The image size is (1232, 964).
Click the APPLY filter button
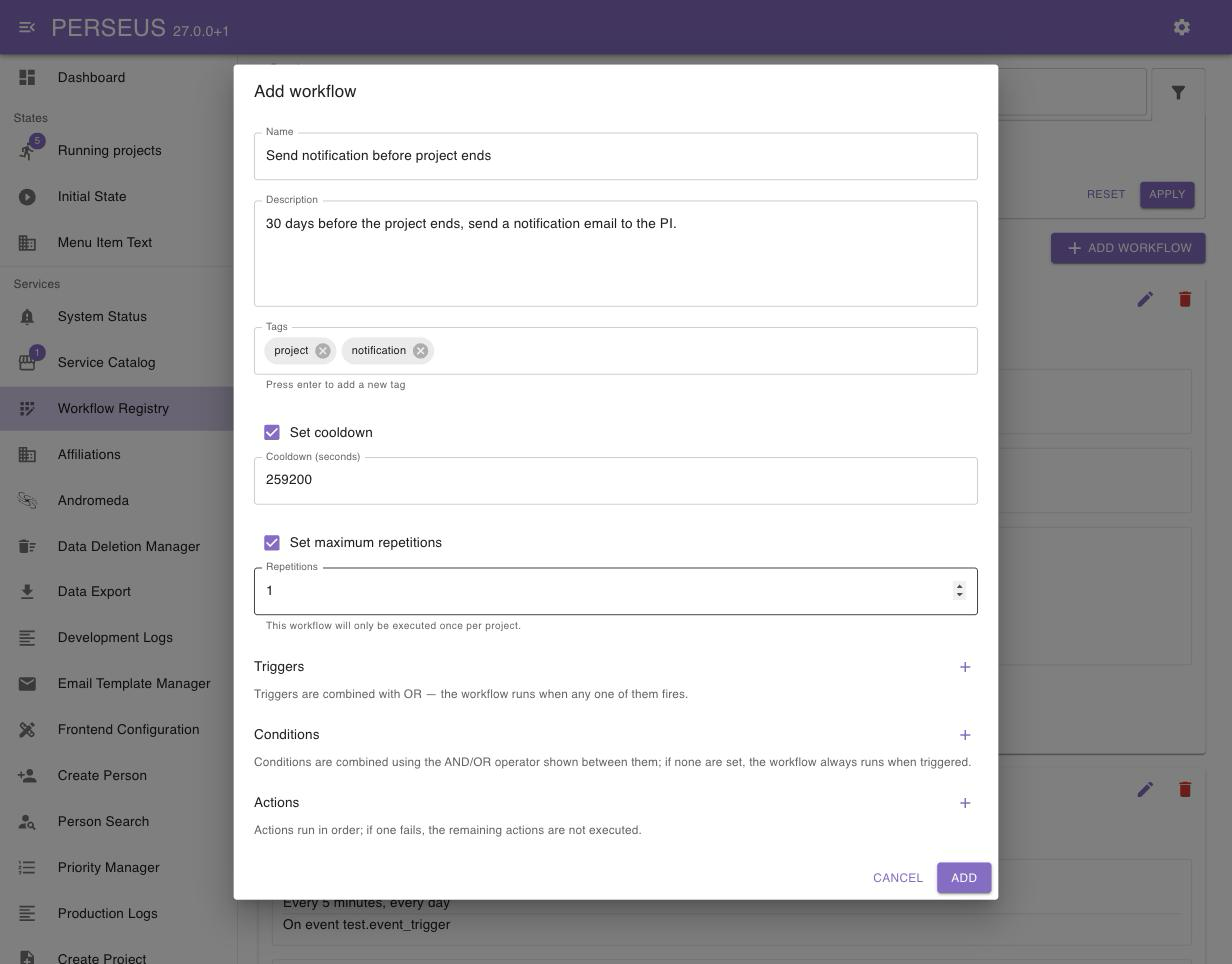pos(1167,194)
